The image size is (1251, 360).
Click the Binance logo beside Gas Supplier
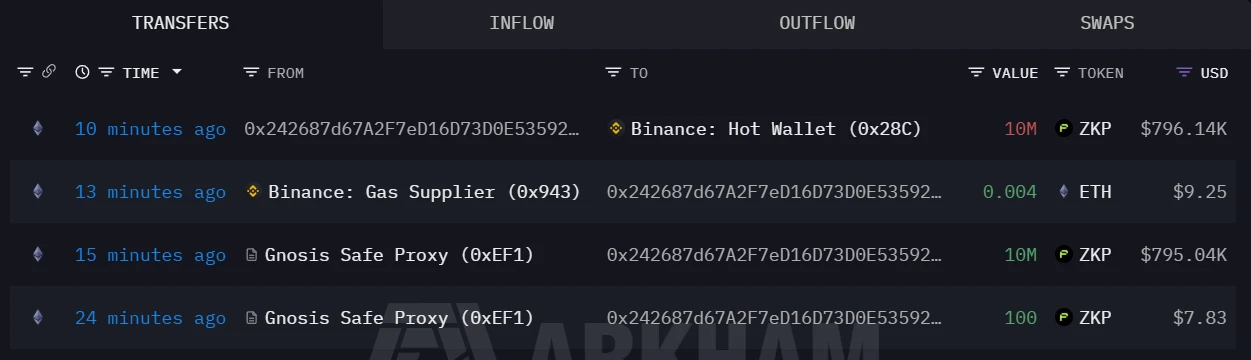pos(253,191)
